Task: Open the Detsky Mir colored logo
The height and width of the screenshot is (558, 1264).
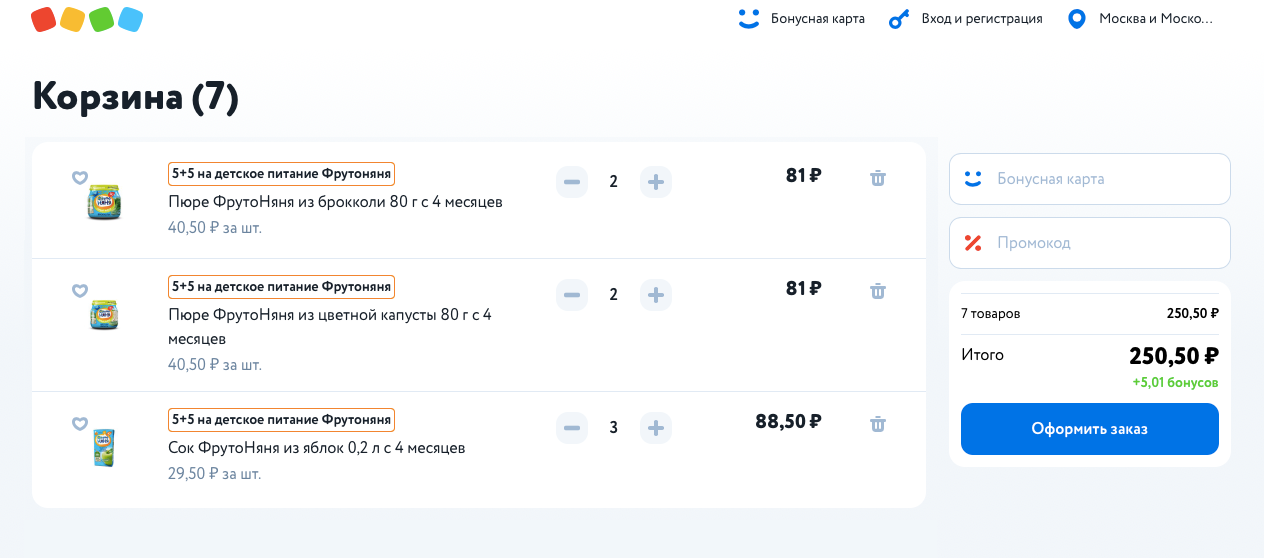Action: pos(87,19)
